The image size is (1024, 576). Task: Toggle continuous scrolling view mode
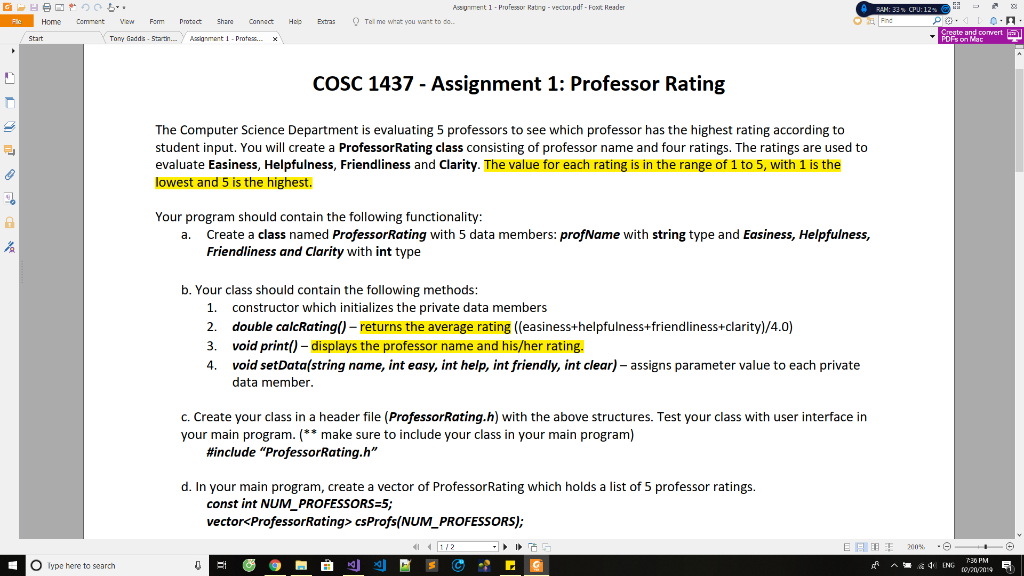coord(862,547)
